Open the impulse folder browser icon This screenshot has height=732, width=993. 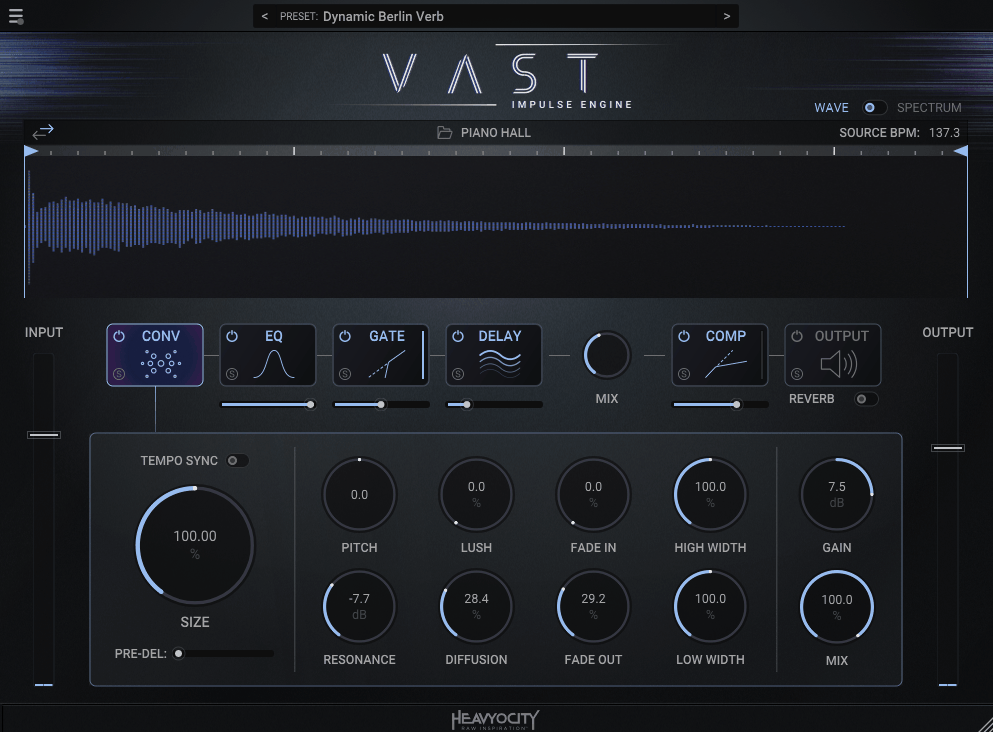(445, 133)
